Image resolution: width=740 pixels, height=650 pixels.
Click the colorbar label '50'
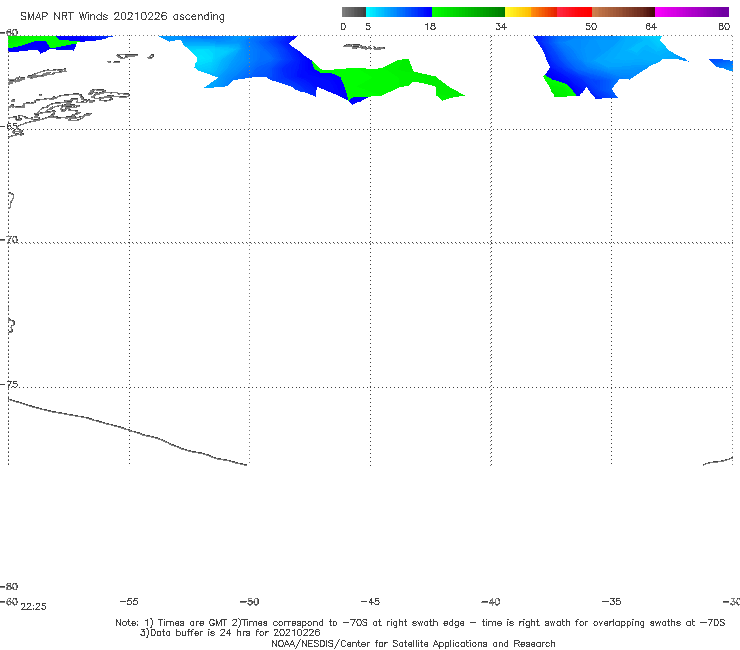[x=591, y=27]
